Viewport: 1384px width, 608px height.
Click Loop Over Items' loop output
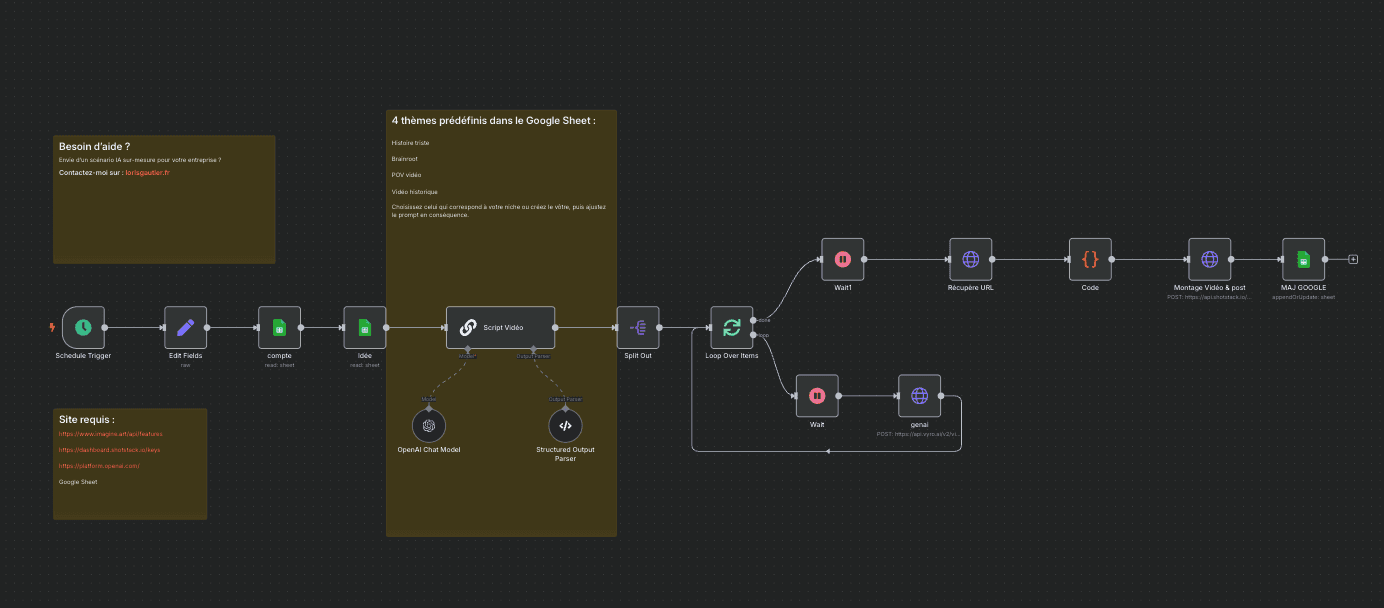(x=754, y=335)
